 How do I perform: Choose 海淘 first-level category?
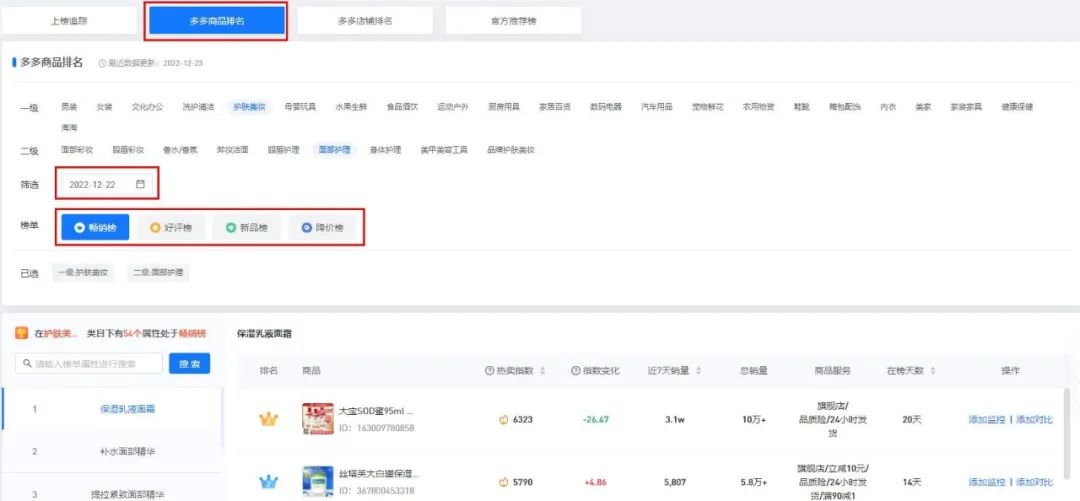(x=69, y=127)
